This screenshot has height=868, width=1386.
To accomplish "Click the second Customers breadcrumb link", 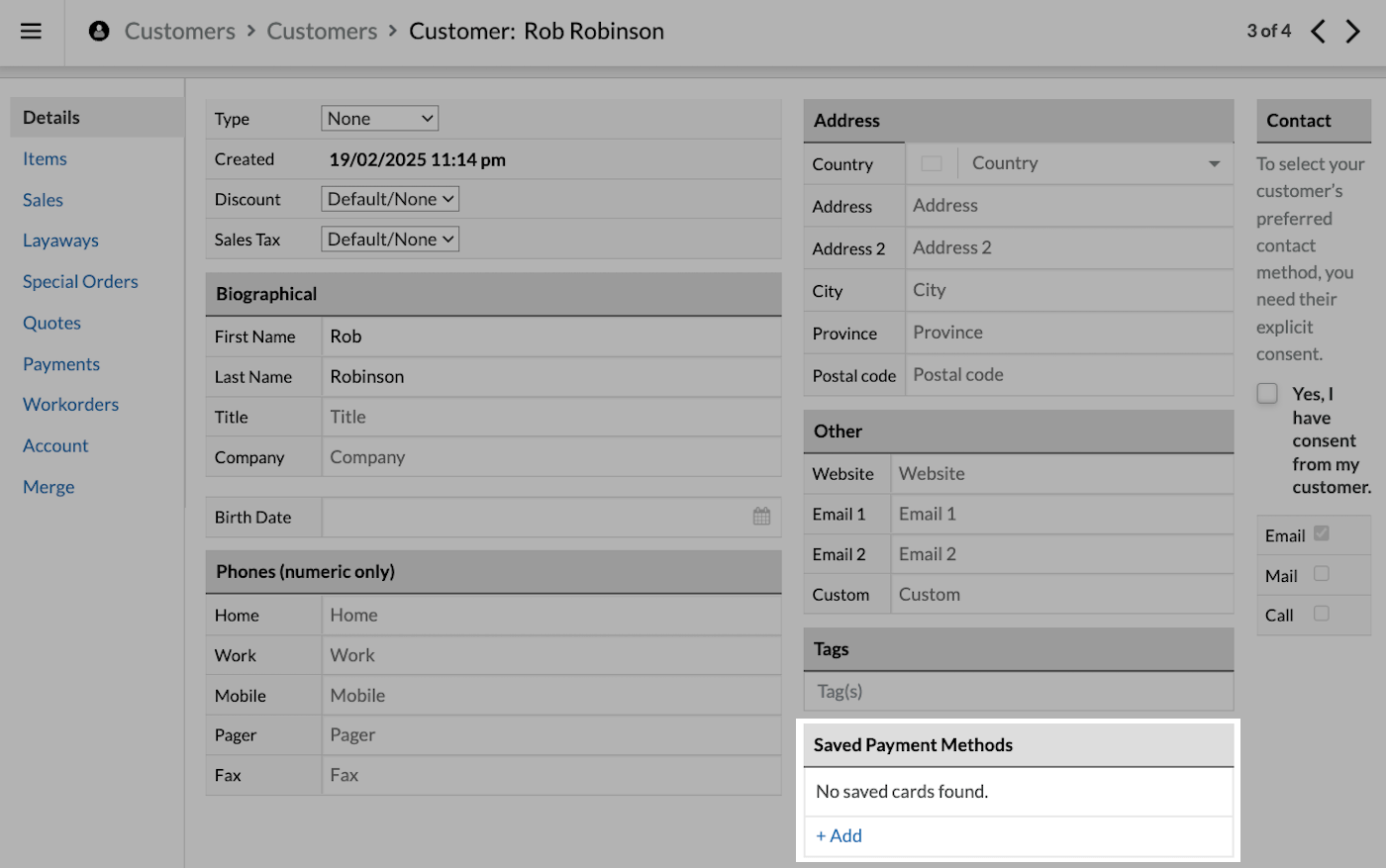I will pyautogui.click(x=323, y=31).
